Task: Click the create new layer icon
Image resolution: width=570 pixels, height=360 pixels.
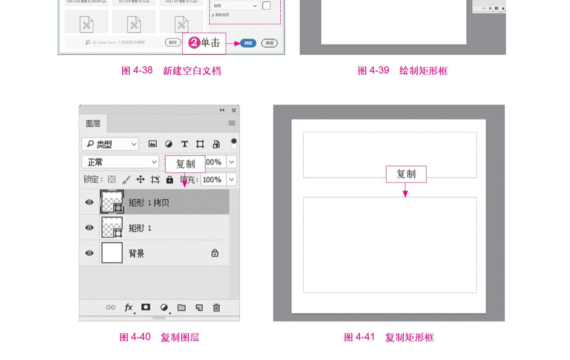Action: [199, 308]
